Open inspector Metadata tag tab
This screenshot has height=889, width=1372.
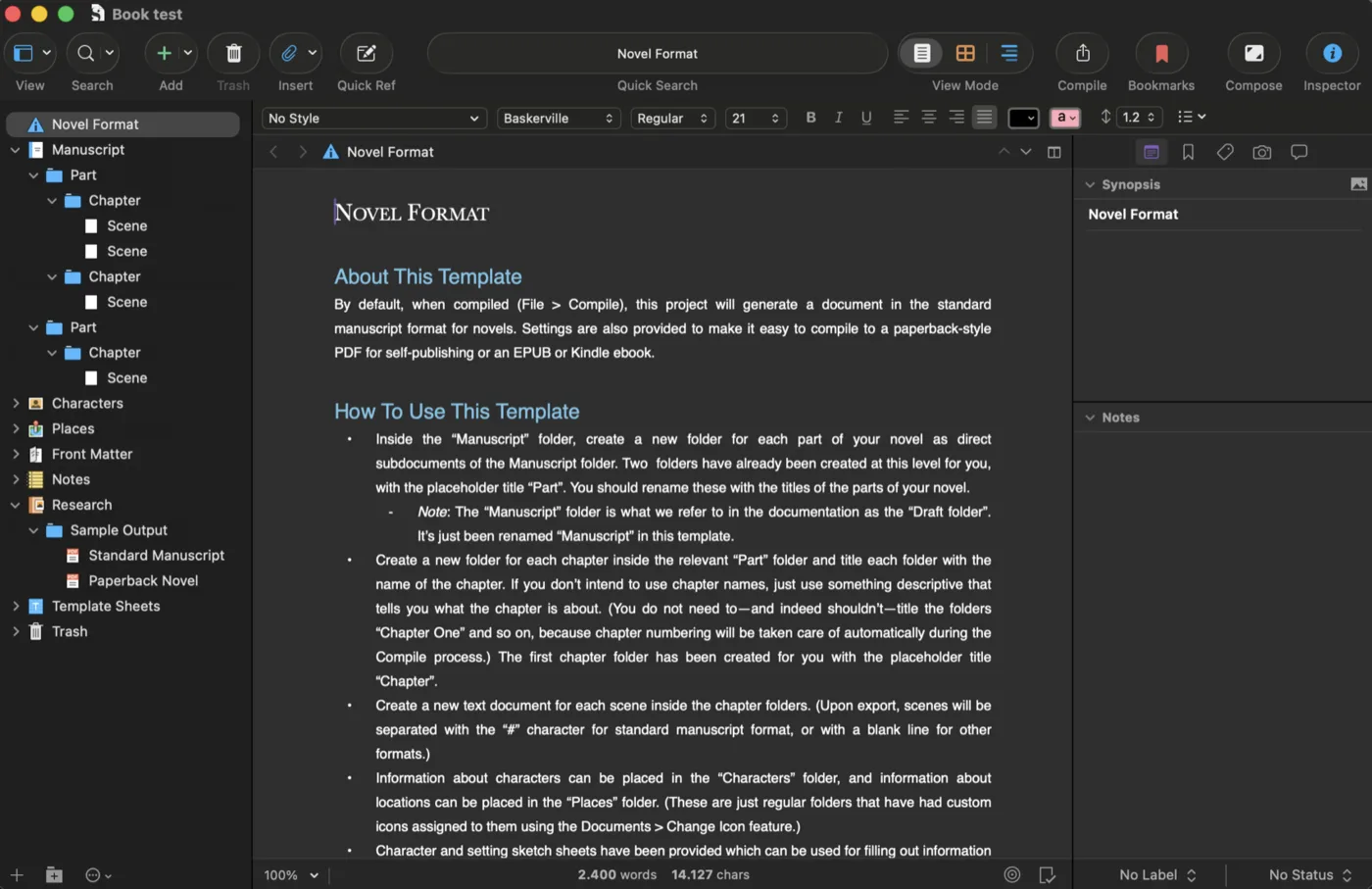point(1225,152)
